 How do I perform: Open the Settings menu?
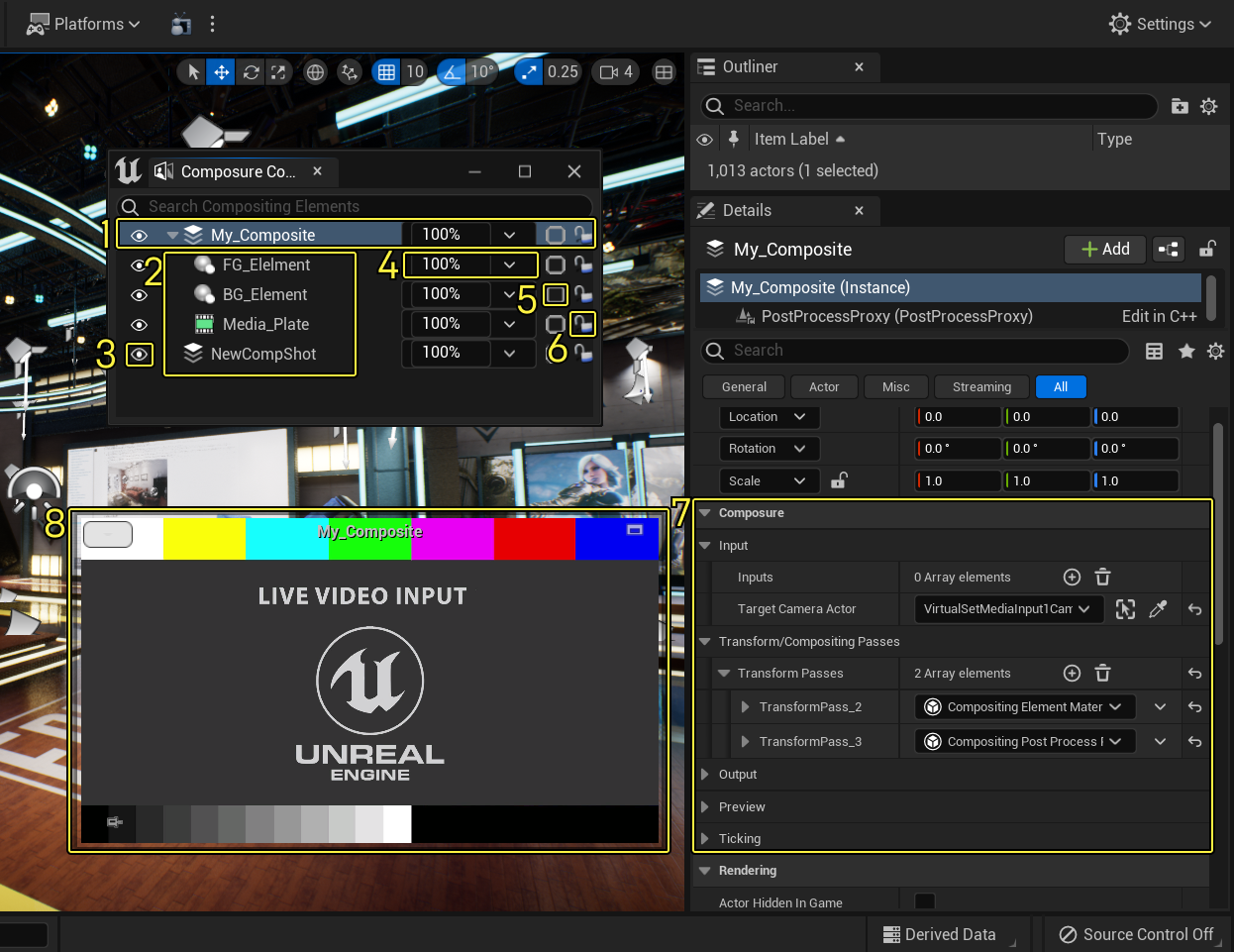tap(1160, 24)
